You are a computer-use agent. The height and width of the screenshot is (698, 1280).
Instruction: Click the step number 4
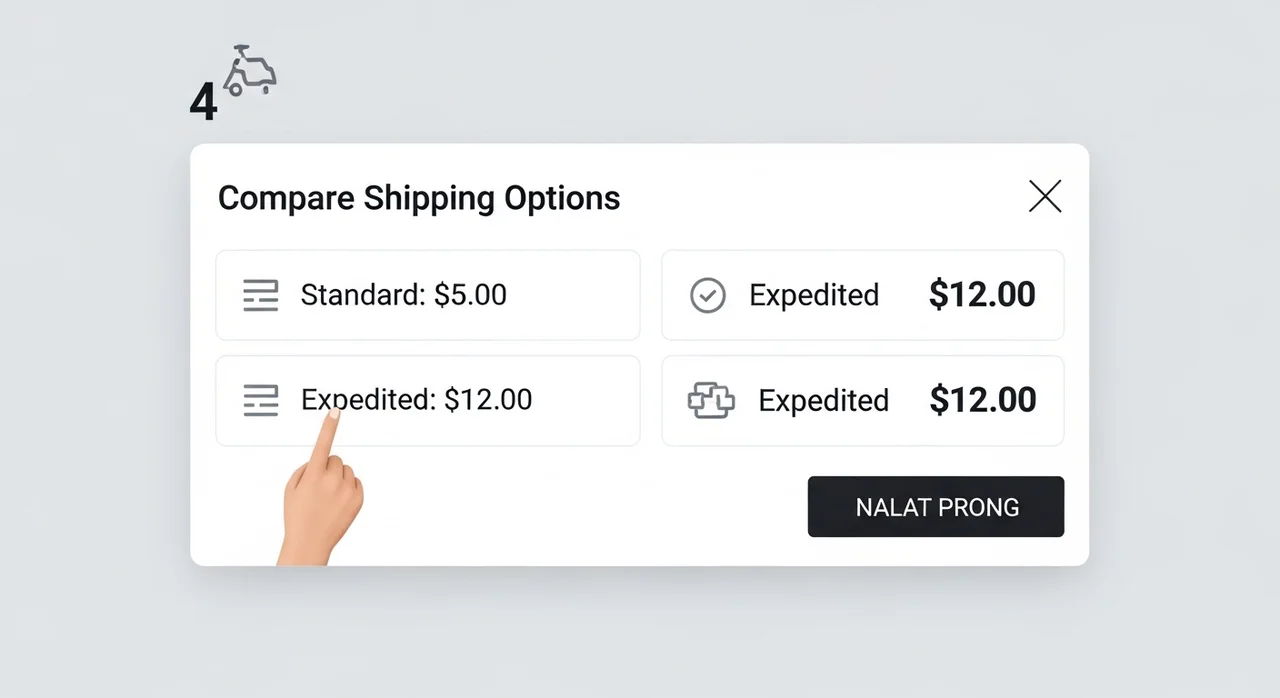(203, 102)
